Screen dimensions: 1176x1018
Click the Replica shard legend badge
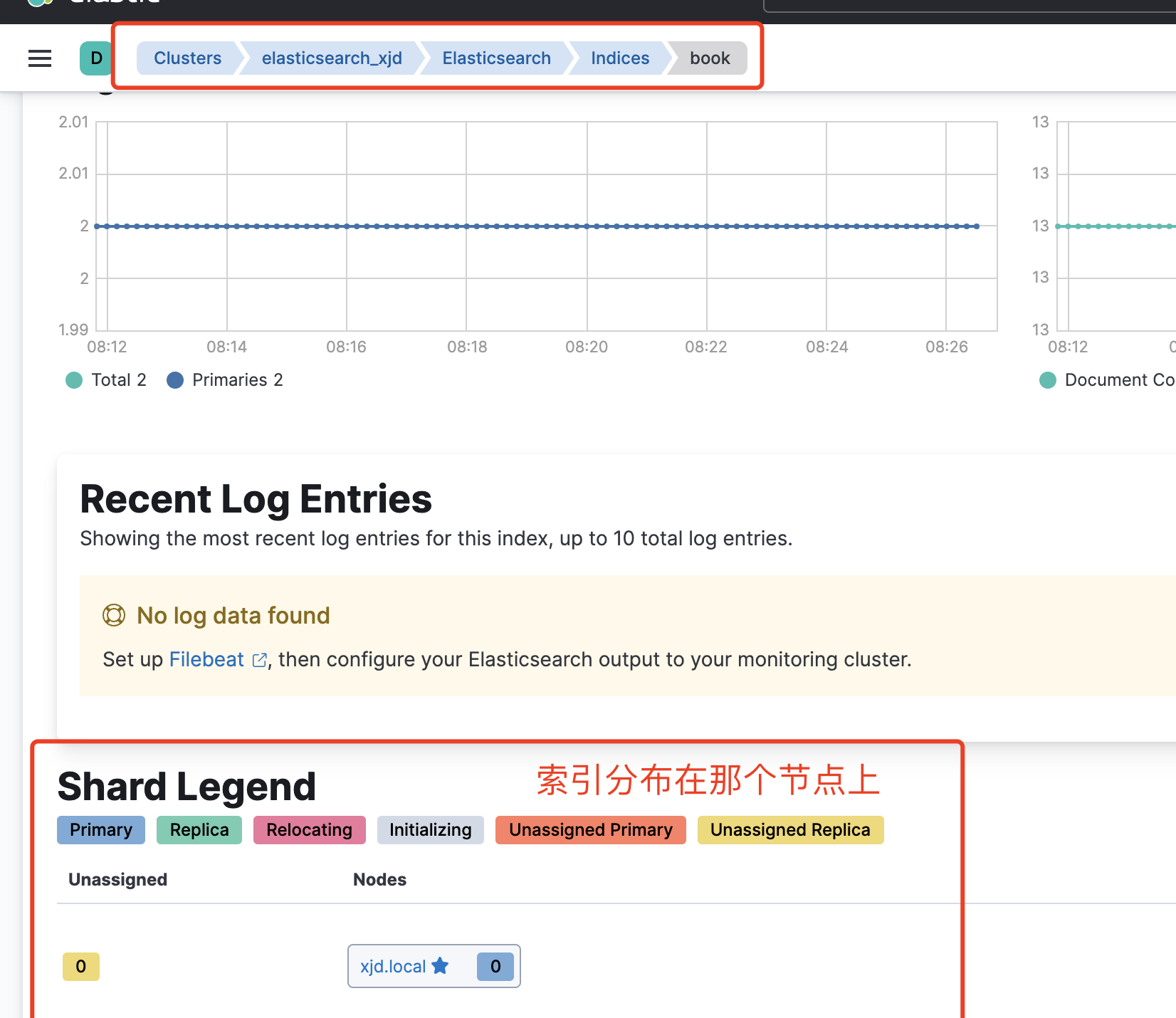click(199, 830)
